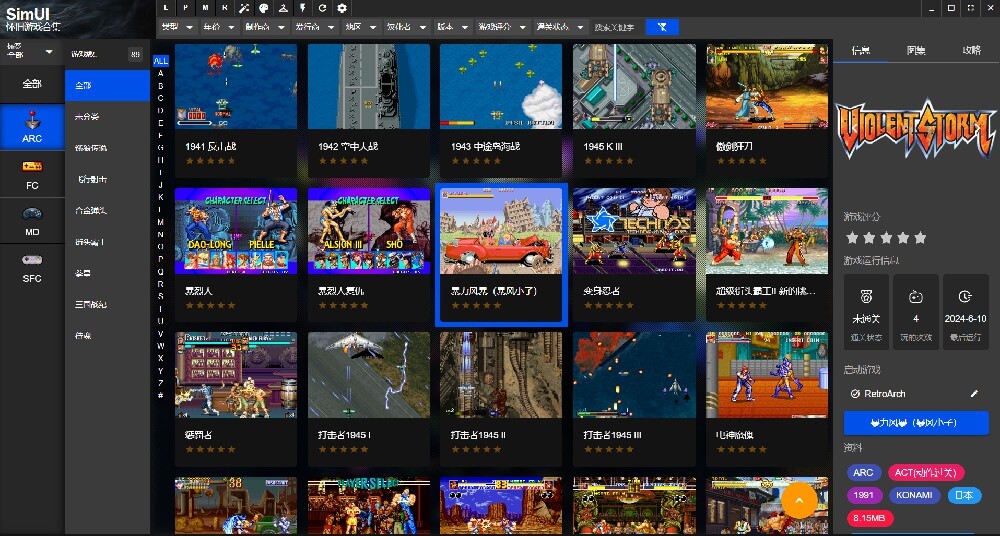Toggle the L layout view button
Image resolution: width=1000 pixels, height=536 pixels.
pos(167,8)
